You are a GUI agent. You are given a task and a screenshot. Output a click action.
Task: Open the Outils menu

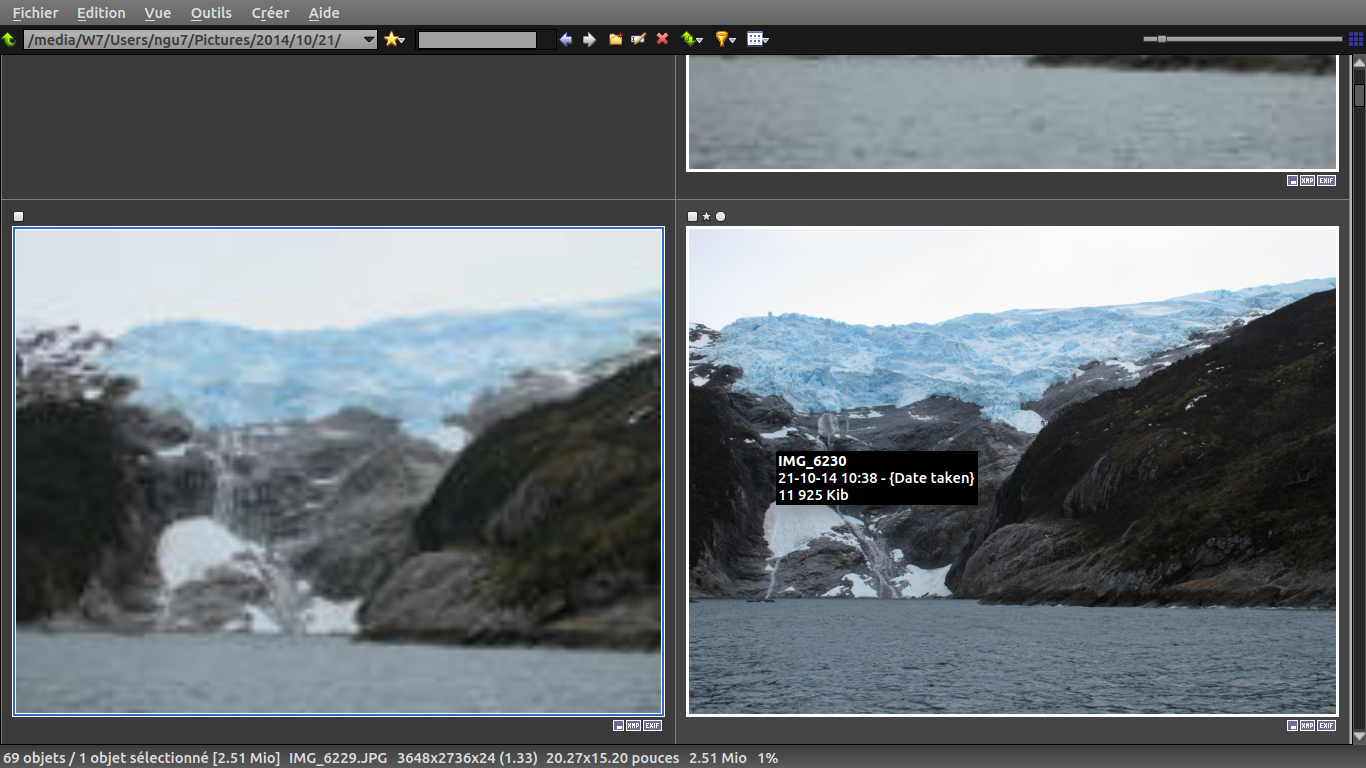coord(211,13)
